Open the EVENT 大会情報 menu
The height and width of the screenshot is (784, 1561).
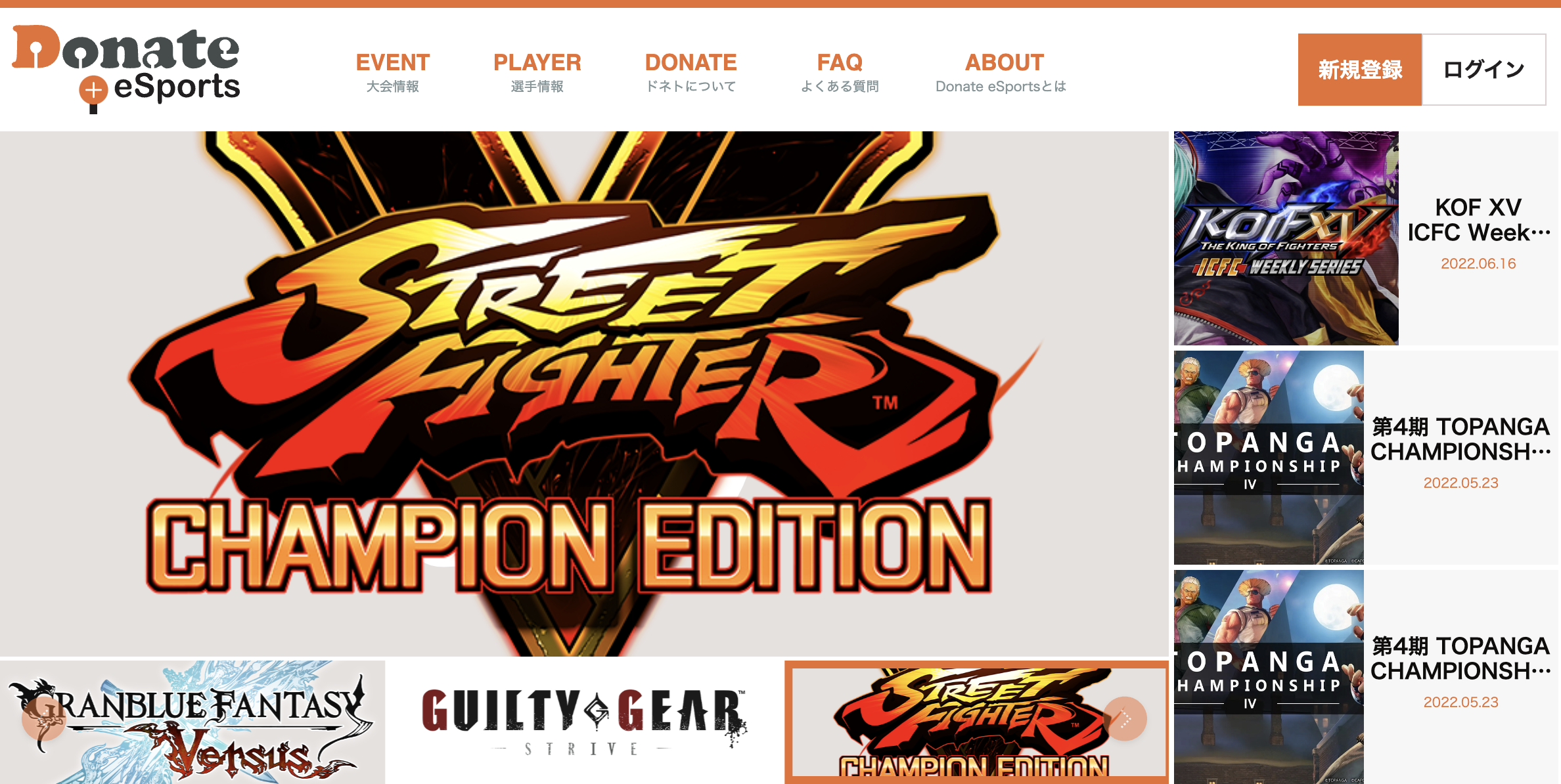[393, 72]
